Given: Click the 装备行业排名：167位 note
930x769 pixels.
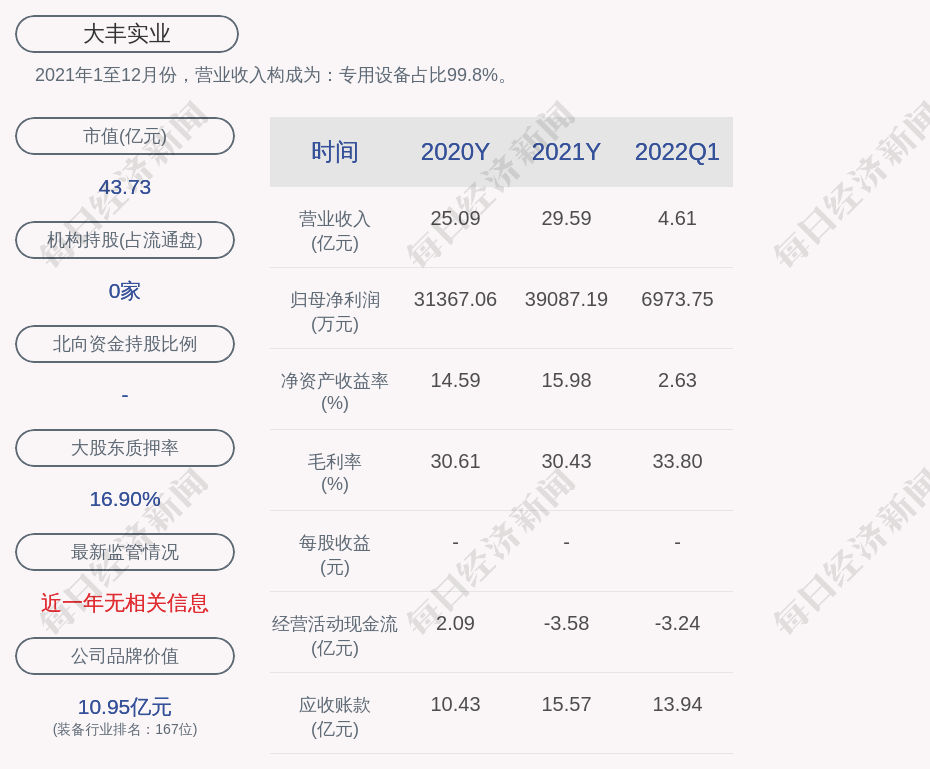Looking at the screenshot, I should click(x=125, y=729).
